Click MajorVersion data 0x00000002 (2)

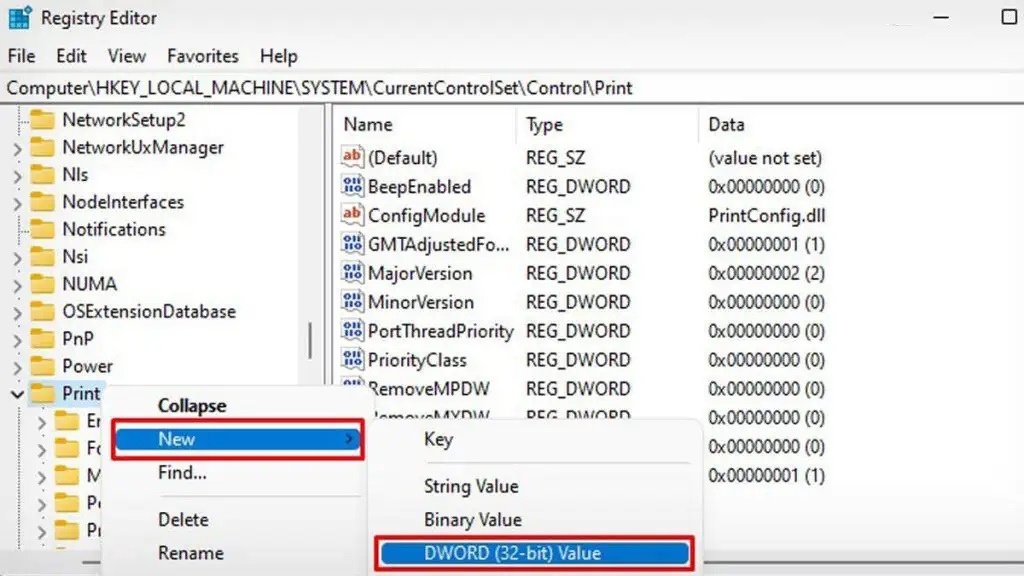point(766,273)
